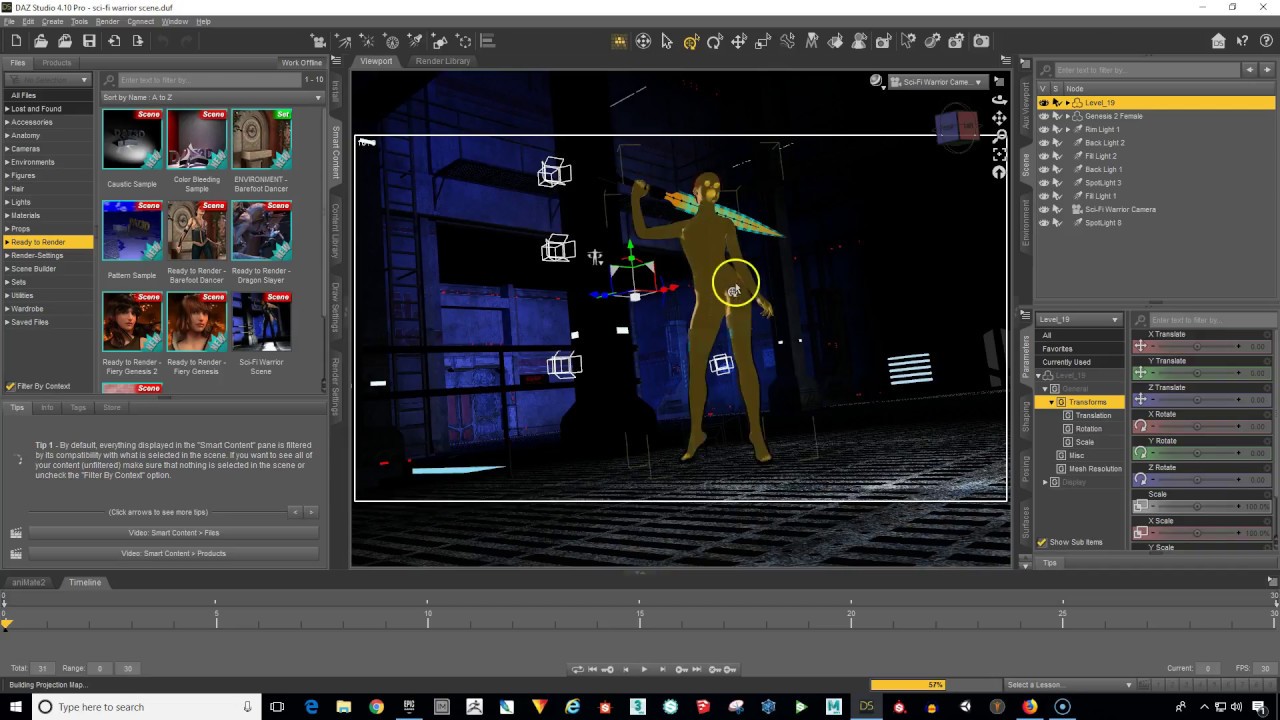Open Firefox from the taskbar
The height and width of the screenshot is (720, 1280).
[1030, 707]
